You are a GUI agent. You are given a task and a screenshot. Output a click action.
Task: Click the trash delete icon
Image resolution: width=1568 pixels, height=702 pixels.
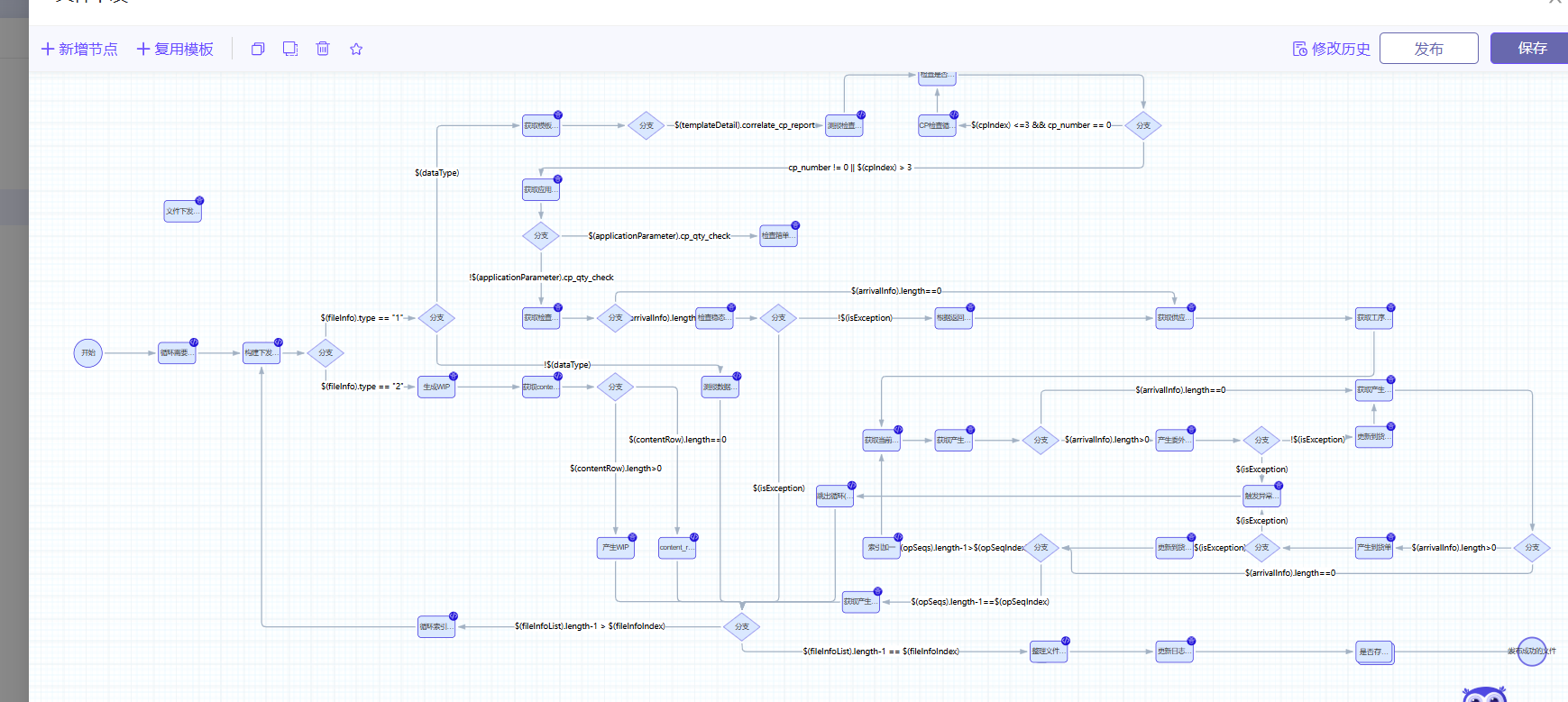point(323,49)
